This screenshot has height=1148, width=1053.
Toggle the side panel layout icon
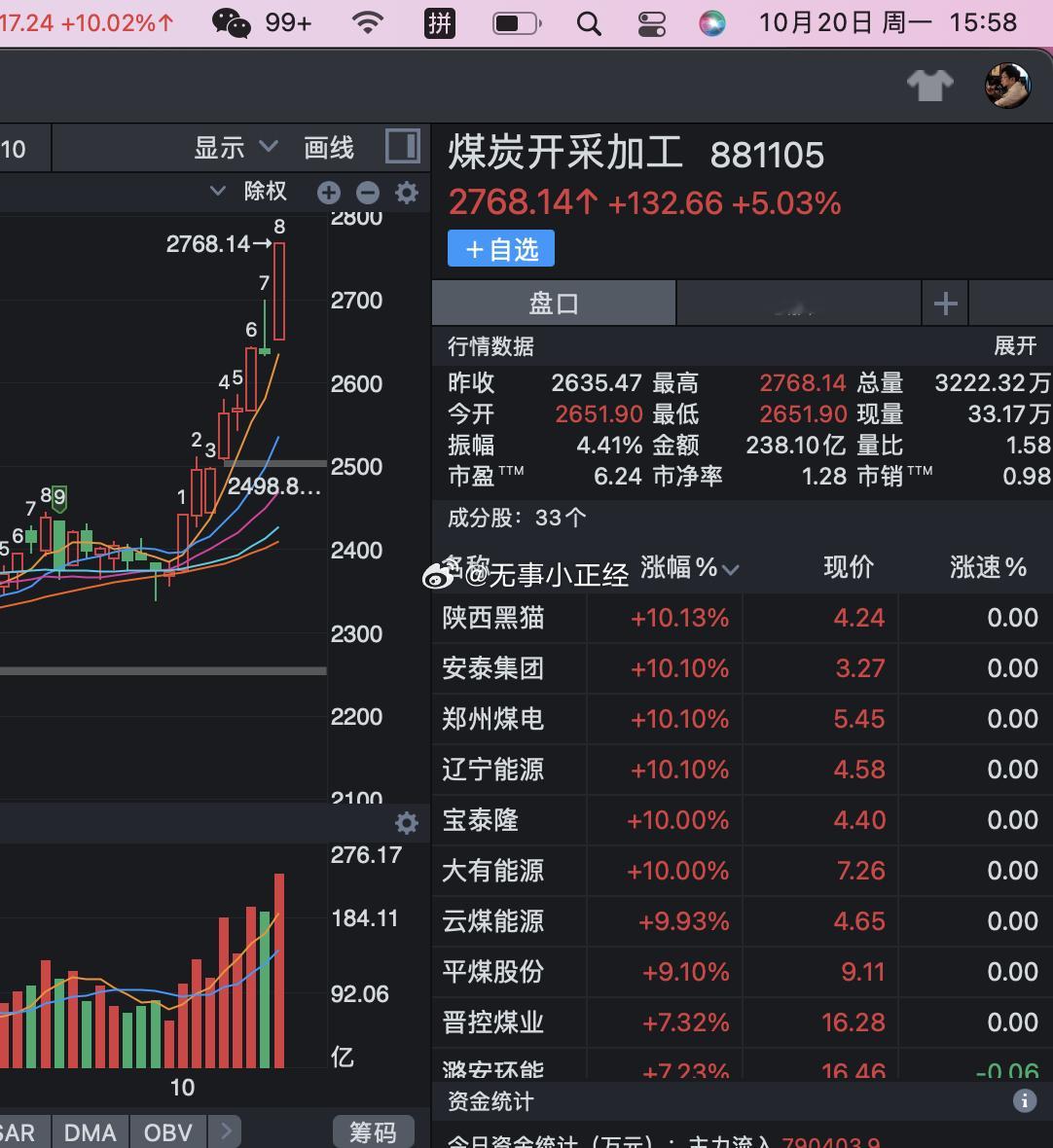click(x=403, y=147)
